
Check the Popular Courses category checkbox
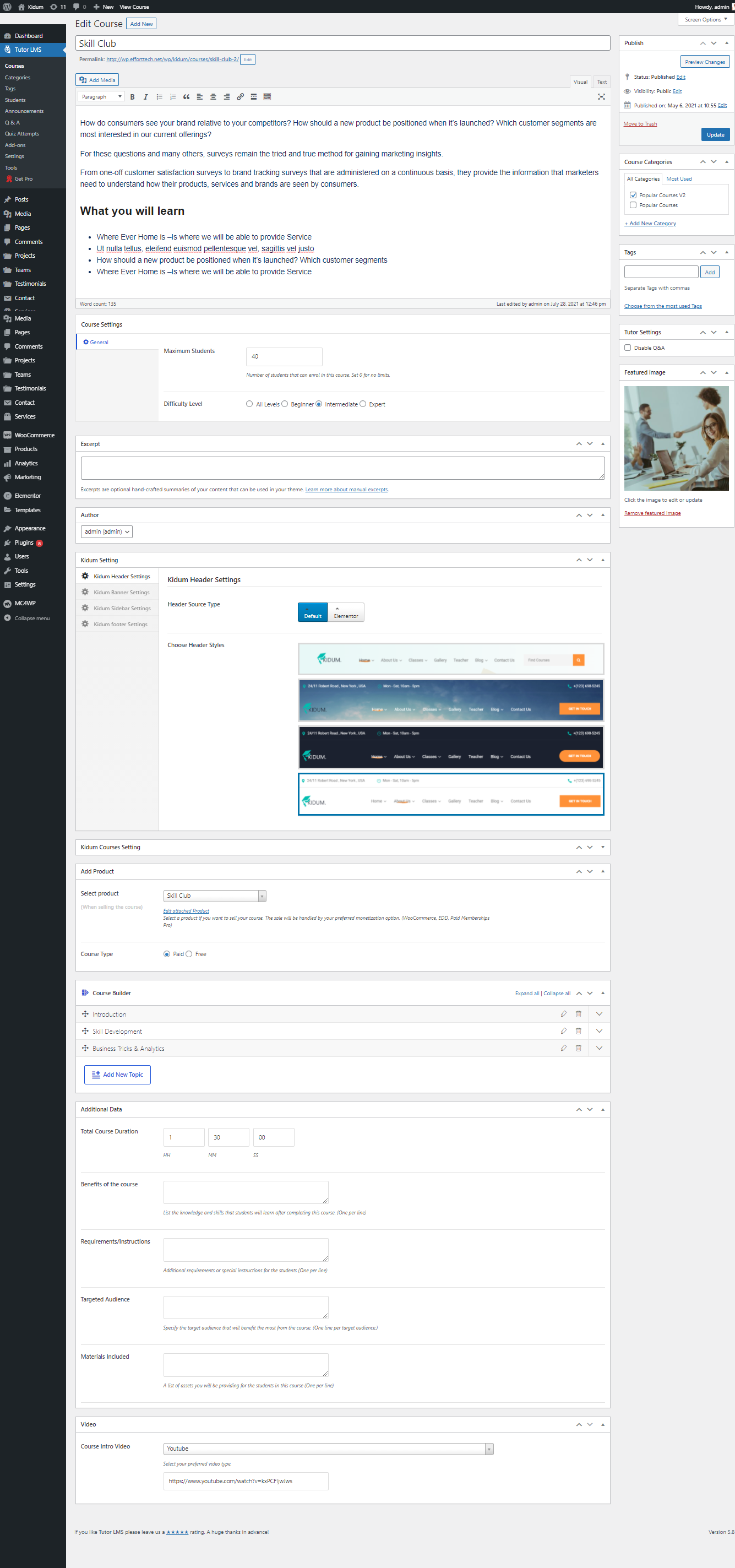click(x=633, y=205)
